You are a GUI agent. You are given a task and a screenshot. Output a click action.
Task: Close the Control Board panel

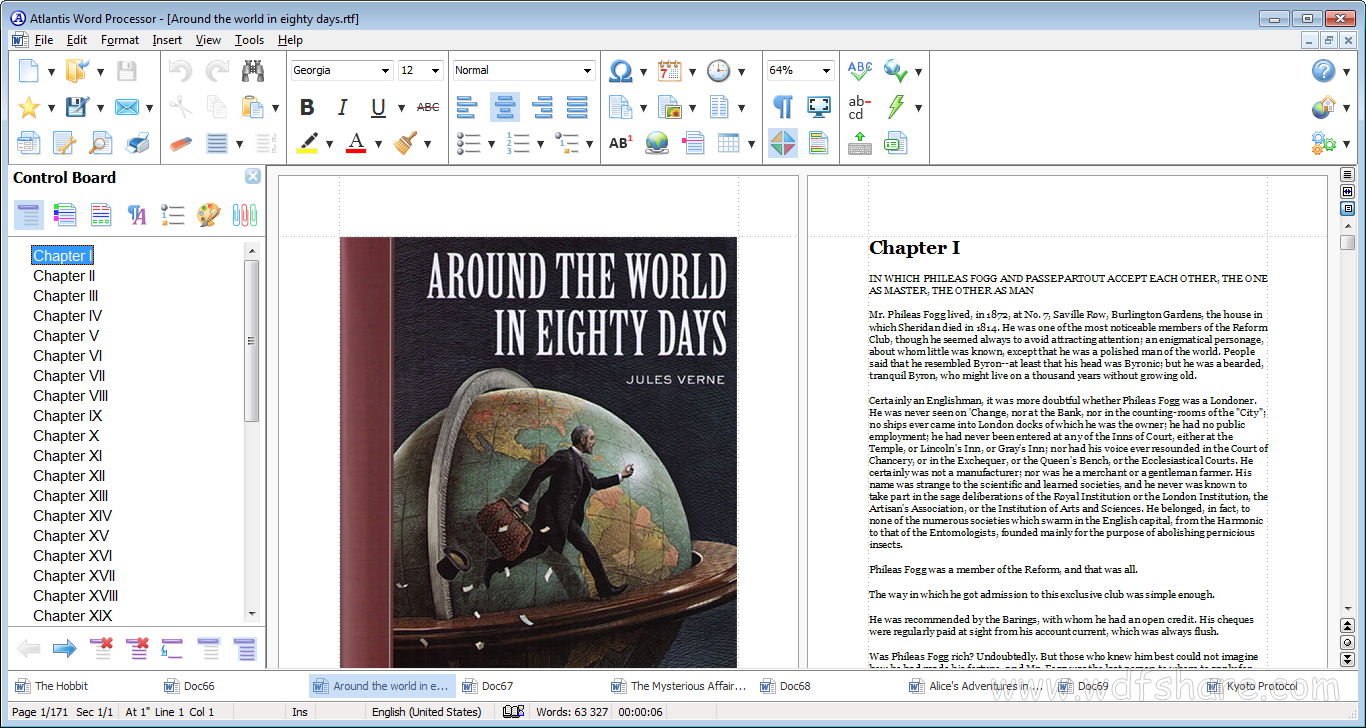pos(253,176)
